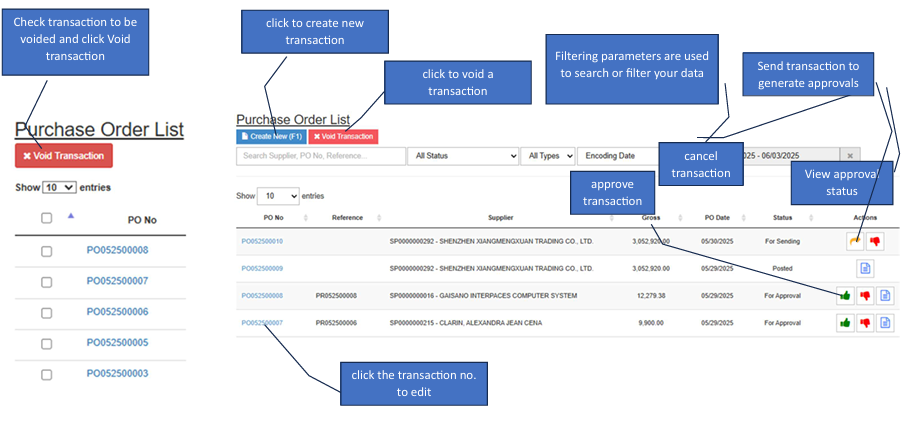The width and height of the screenshot is (923, 425).
Task: Approve PO052500008 with green thumbs-up
Action: click(846, 295)
